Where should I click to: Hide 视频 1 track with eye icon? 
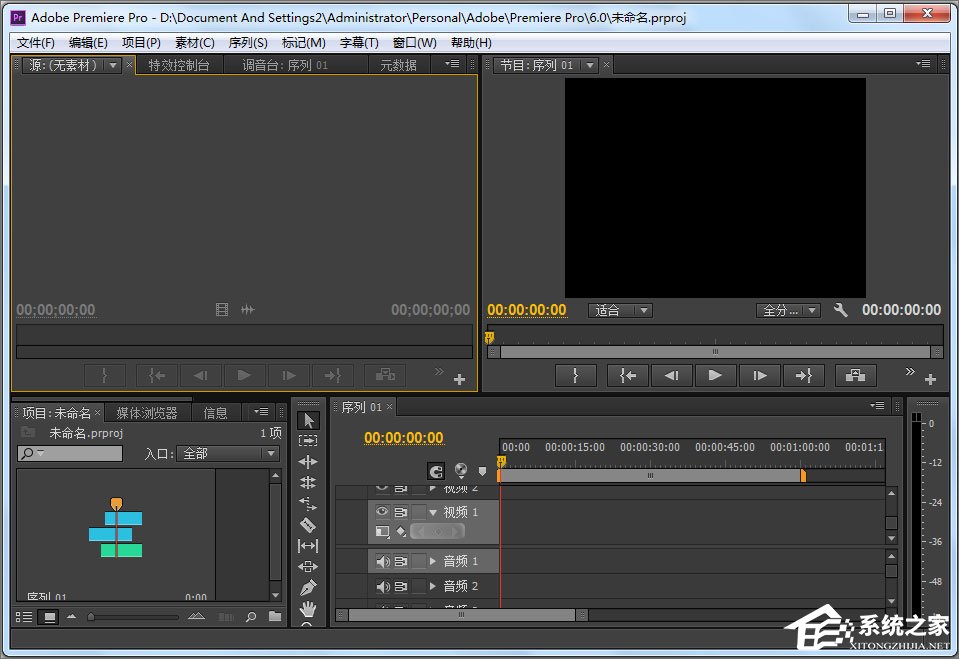point(382,511)
